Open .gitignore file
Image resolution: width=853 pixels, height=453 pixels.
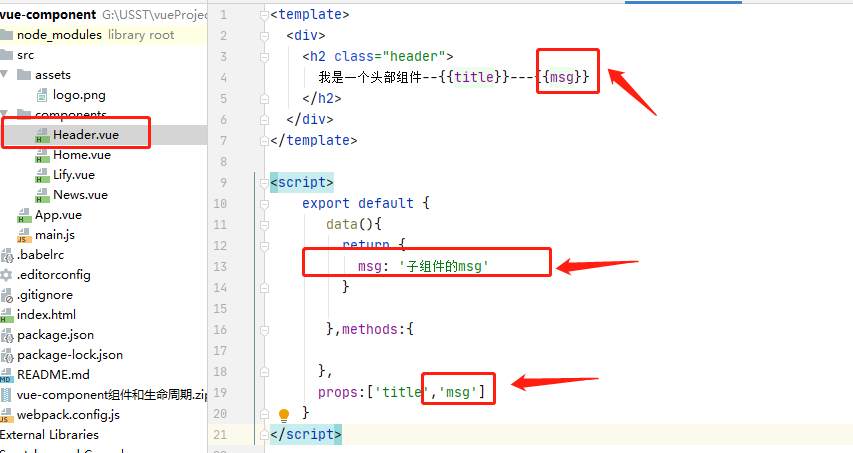(x=45, y=295)
